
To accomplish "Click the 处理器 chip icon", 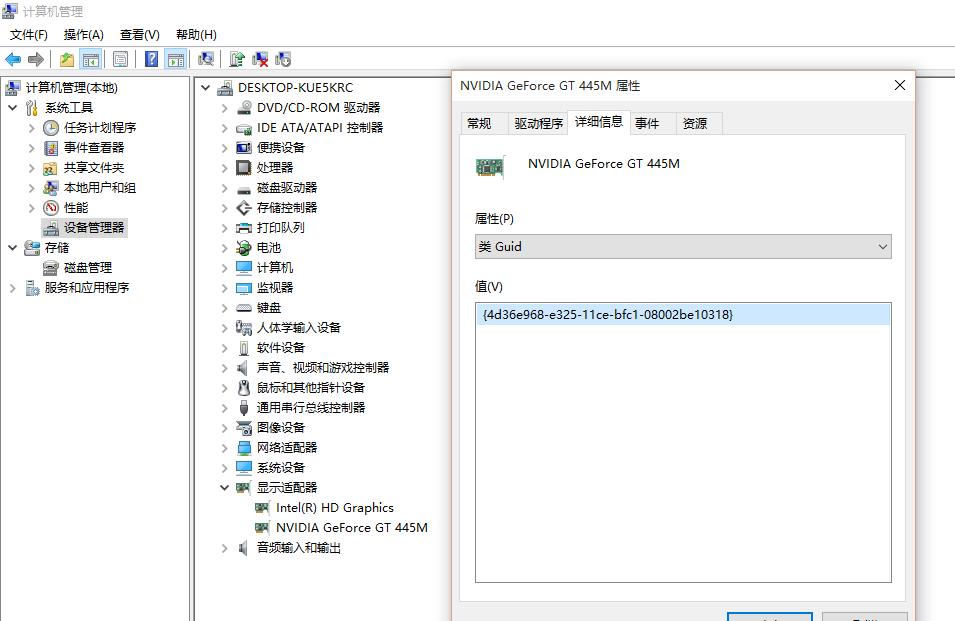I will coord(244,167).
